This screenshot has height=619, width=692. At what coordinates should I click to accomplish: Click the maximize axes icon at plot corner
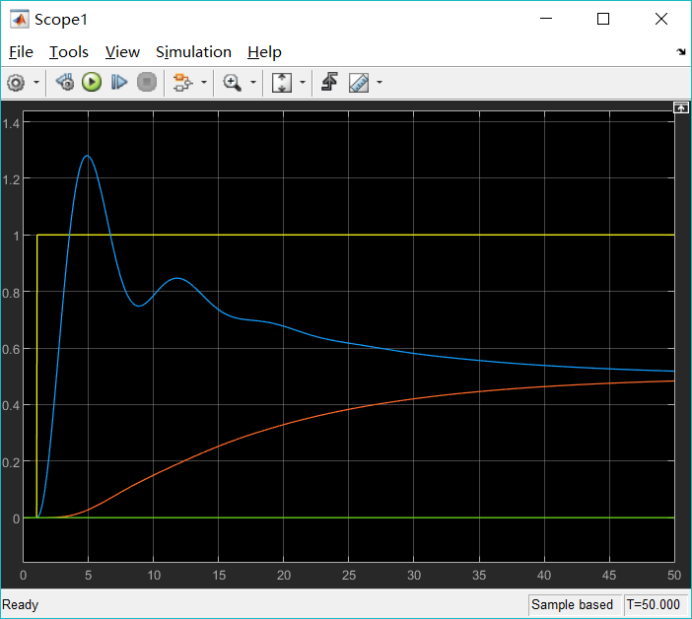[681, 107]
